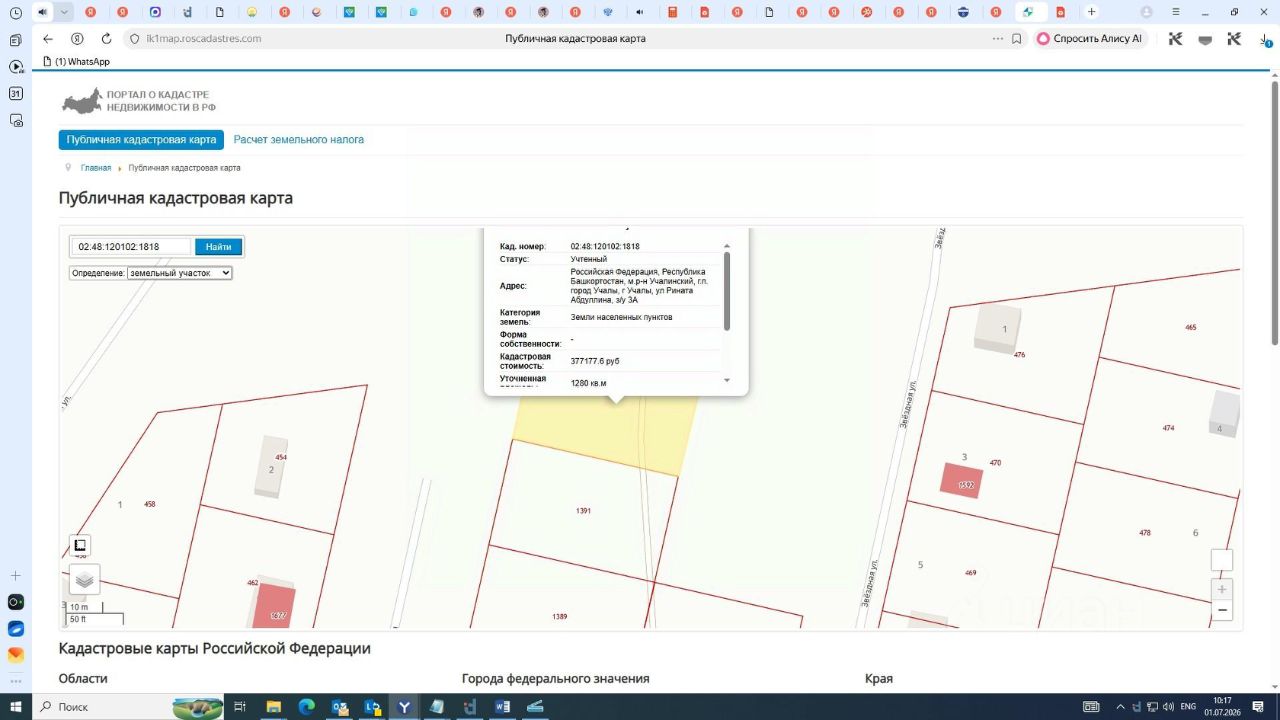The image size is (1280, 720).
Task: Expand the tab list chevron in tab bar
Action: point(65,12)
